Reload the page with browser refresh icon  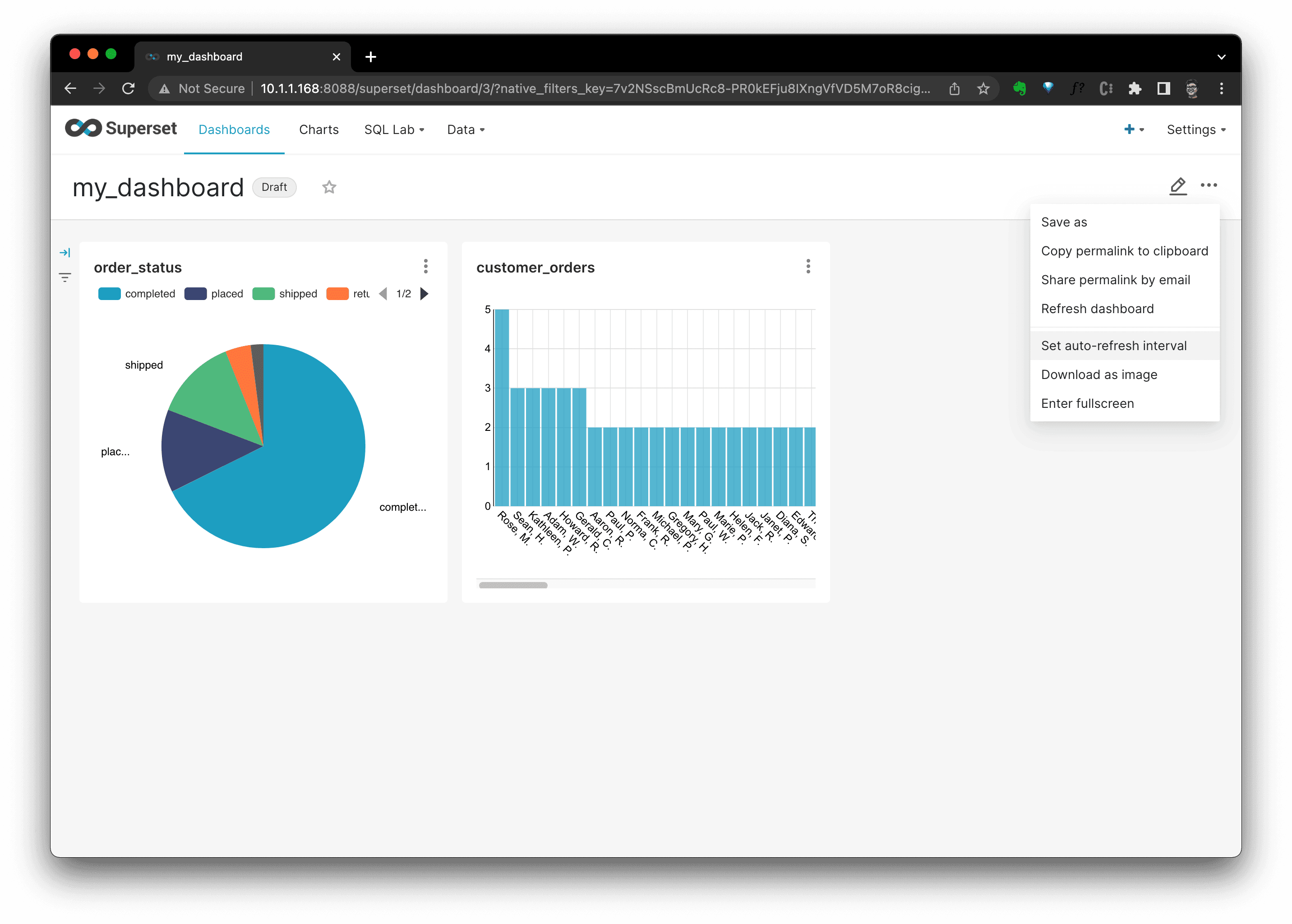point(129,89)
